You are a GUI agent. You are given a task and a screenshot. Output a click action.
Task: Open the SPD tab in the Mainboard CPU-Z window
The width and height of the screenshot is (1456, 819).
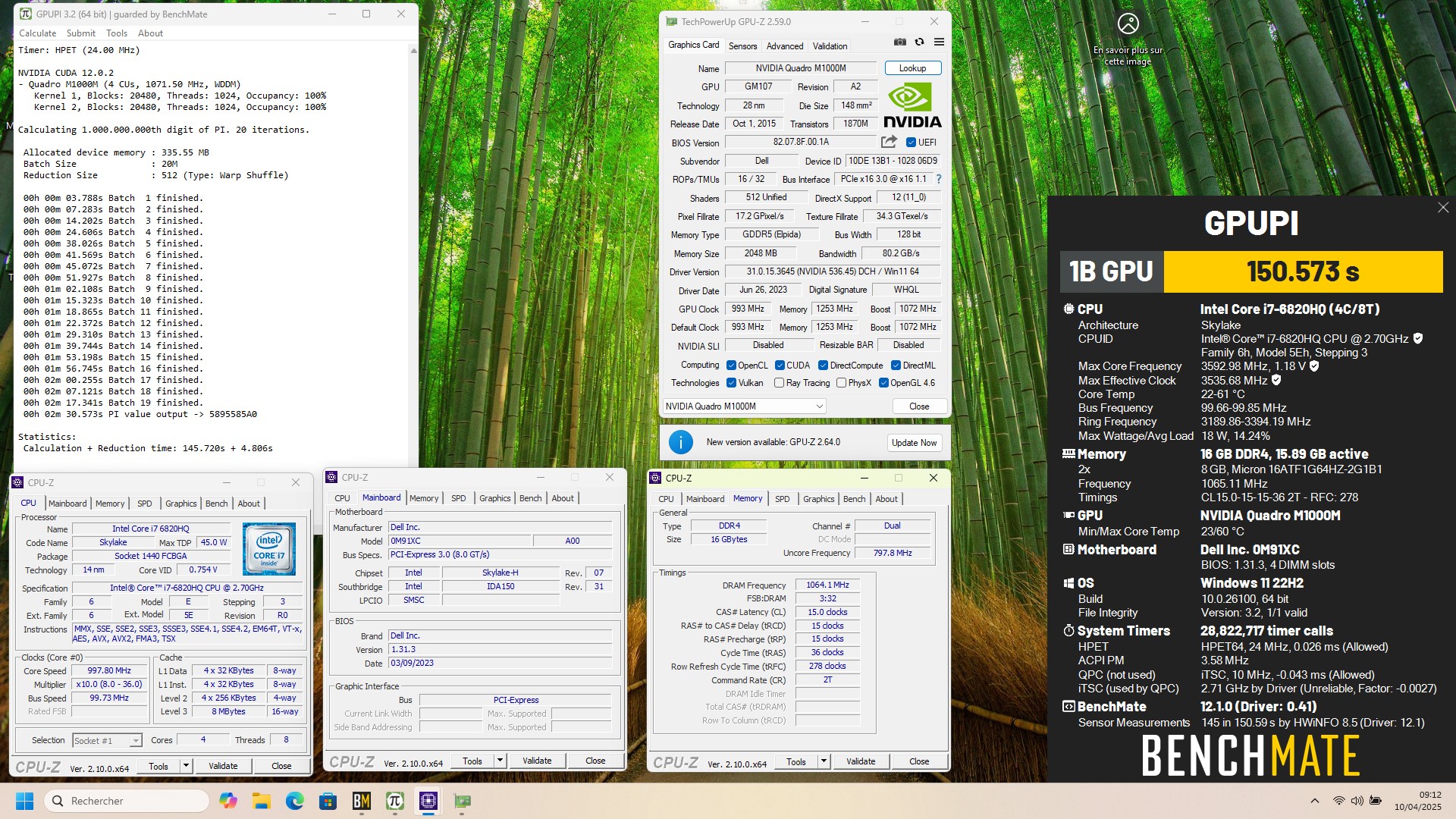(458, 498)
